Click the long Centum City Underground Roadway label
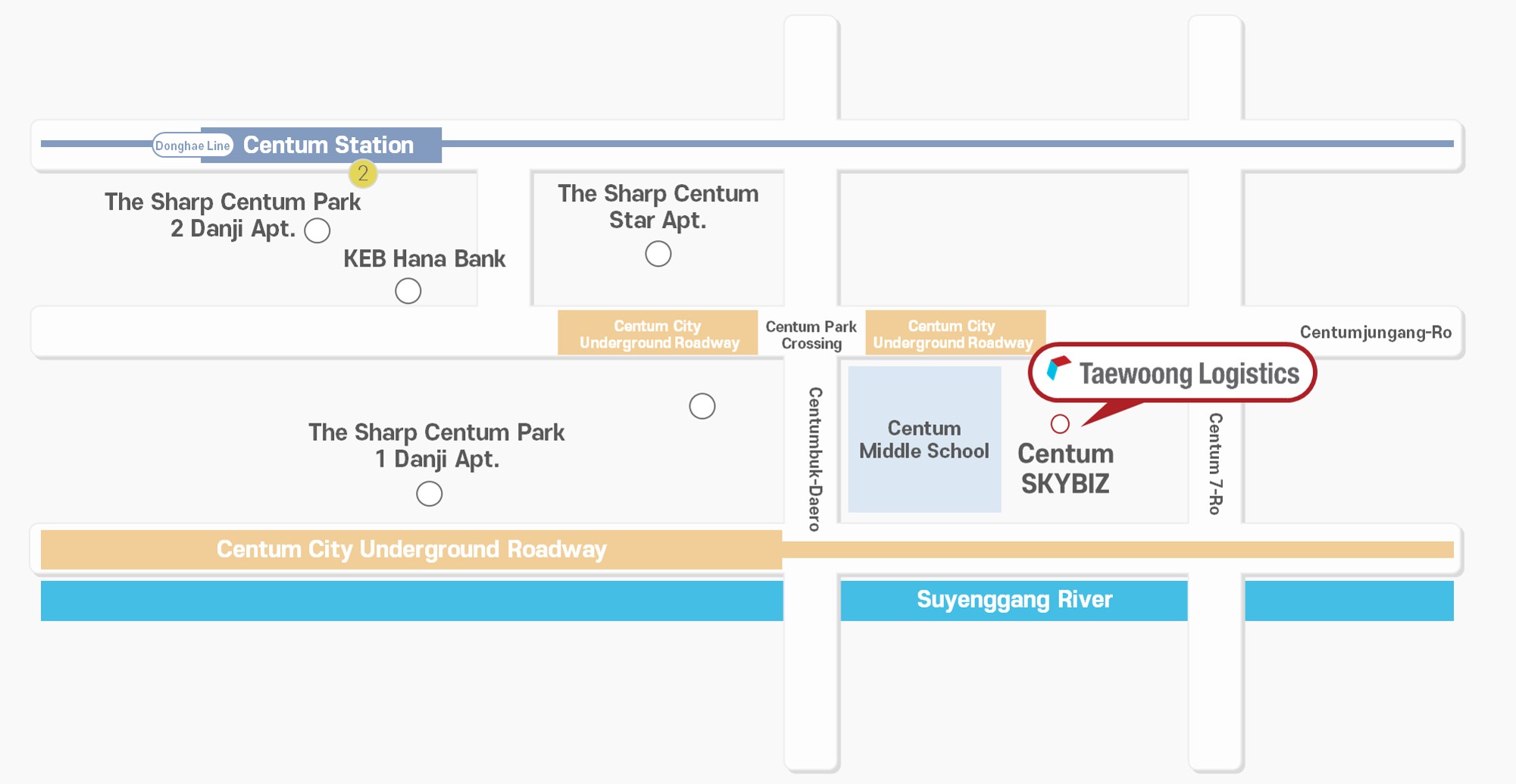 [x=411, y=549]
